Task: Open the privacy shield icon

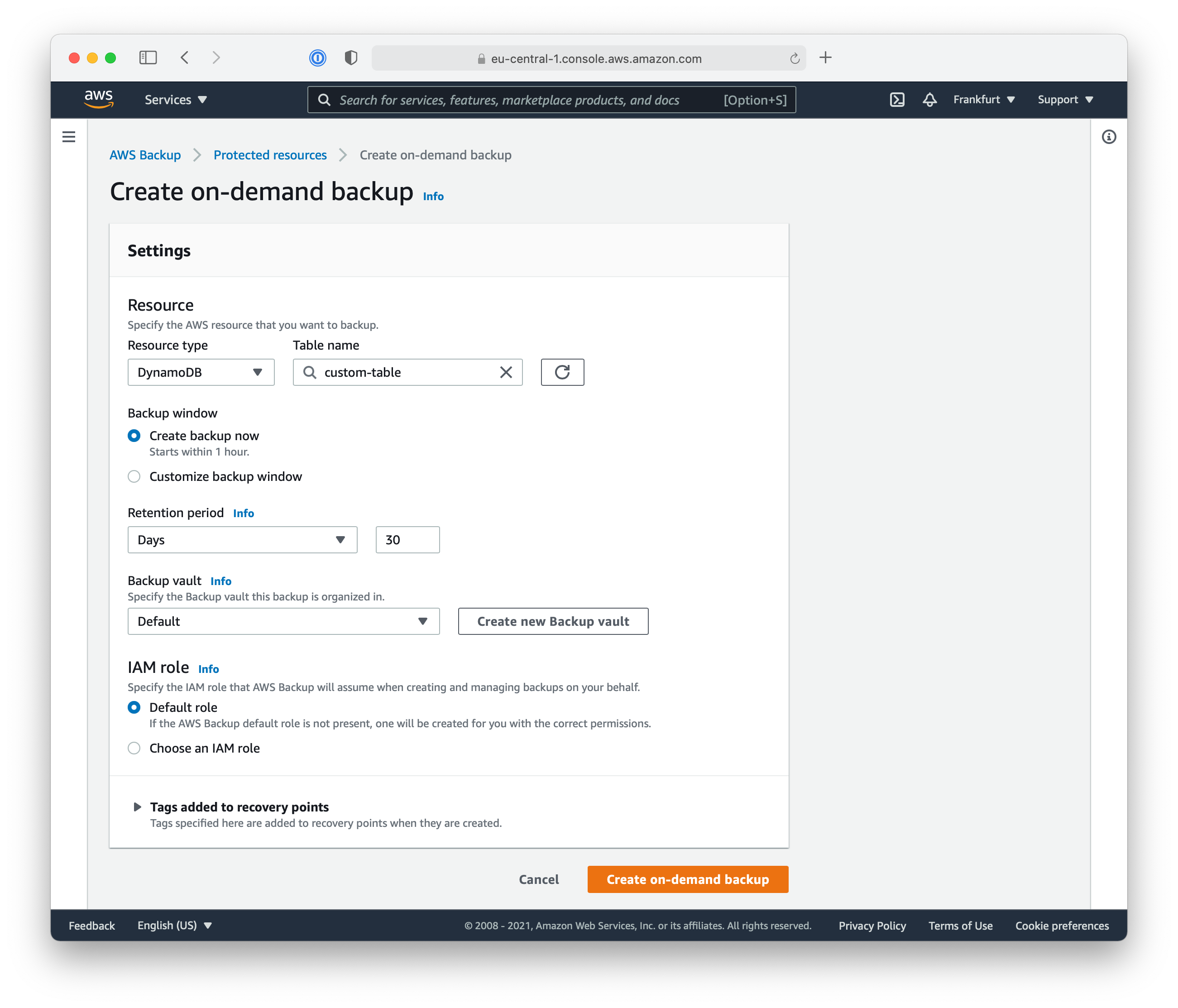Action: pyautogui.click(x=351, y=58)
